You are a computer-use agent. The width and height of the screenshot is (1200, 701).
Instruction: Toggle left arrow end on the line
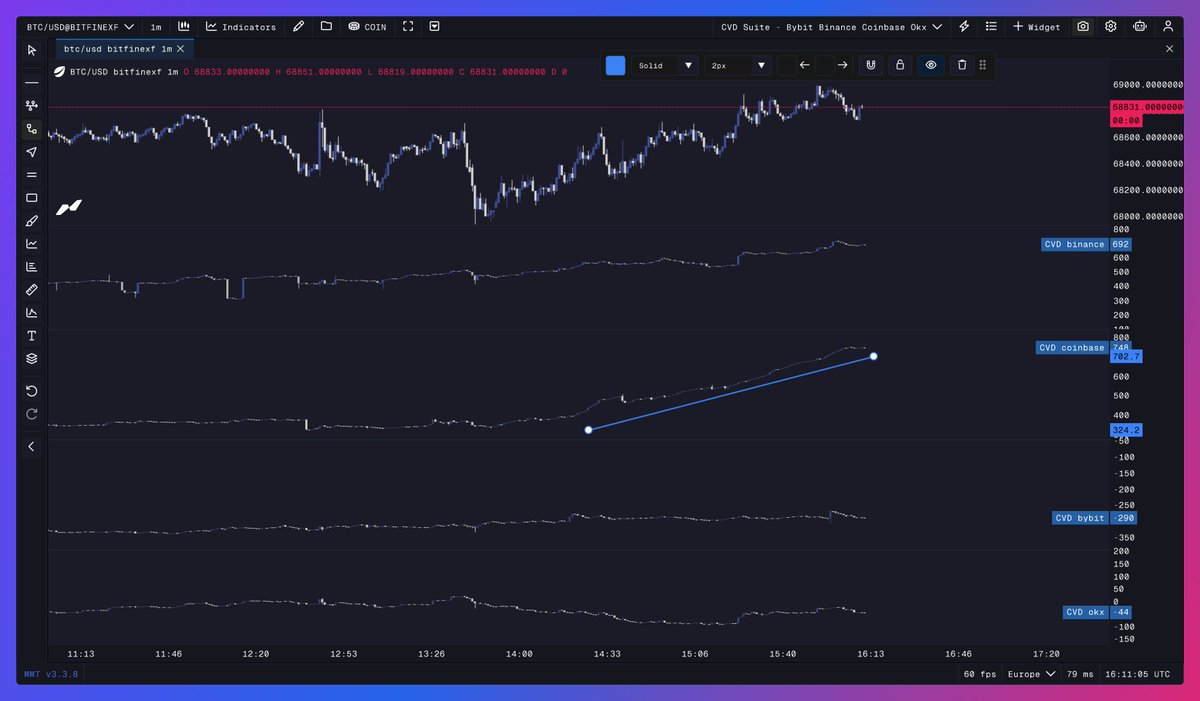pos(805,65)
